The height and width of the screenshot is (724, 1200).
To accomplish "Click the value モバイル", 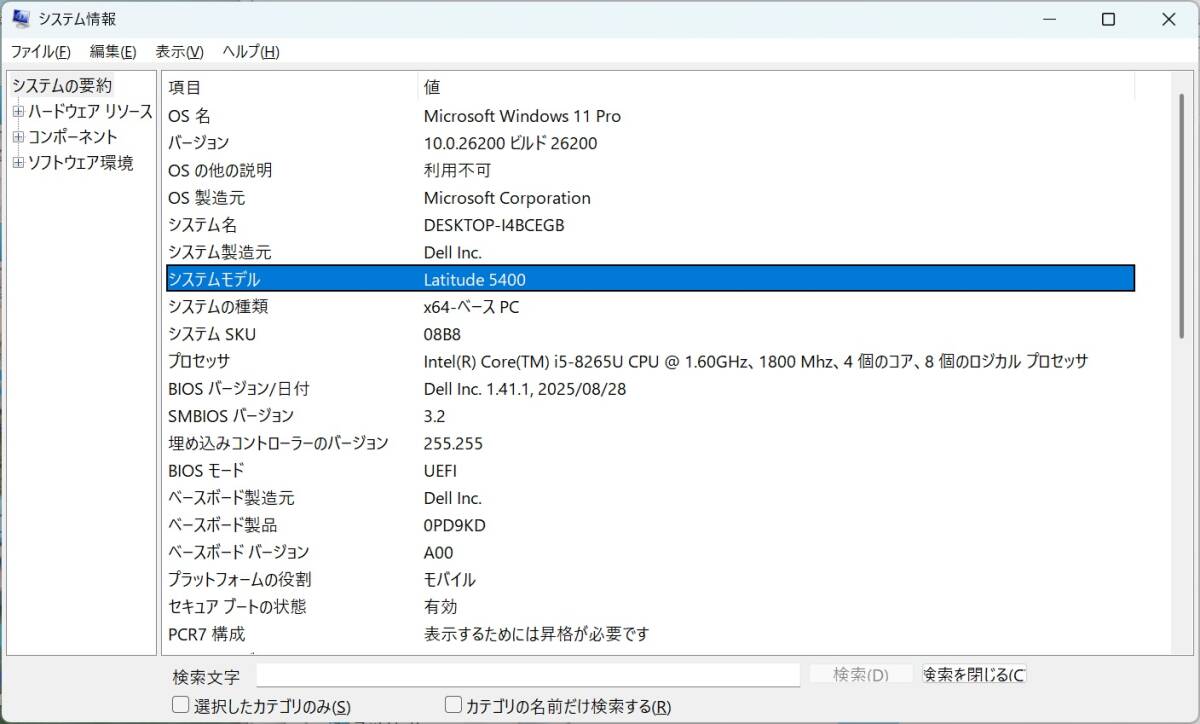I will click(450, 580).
